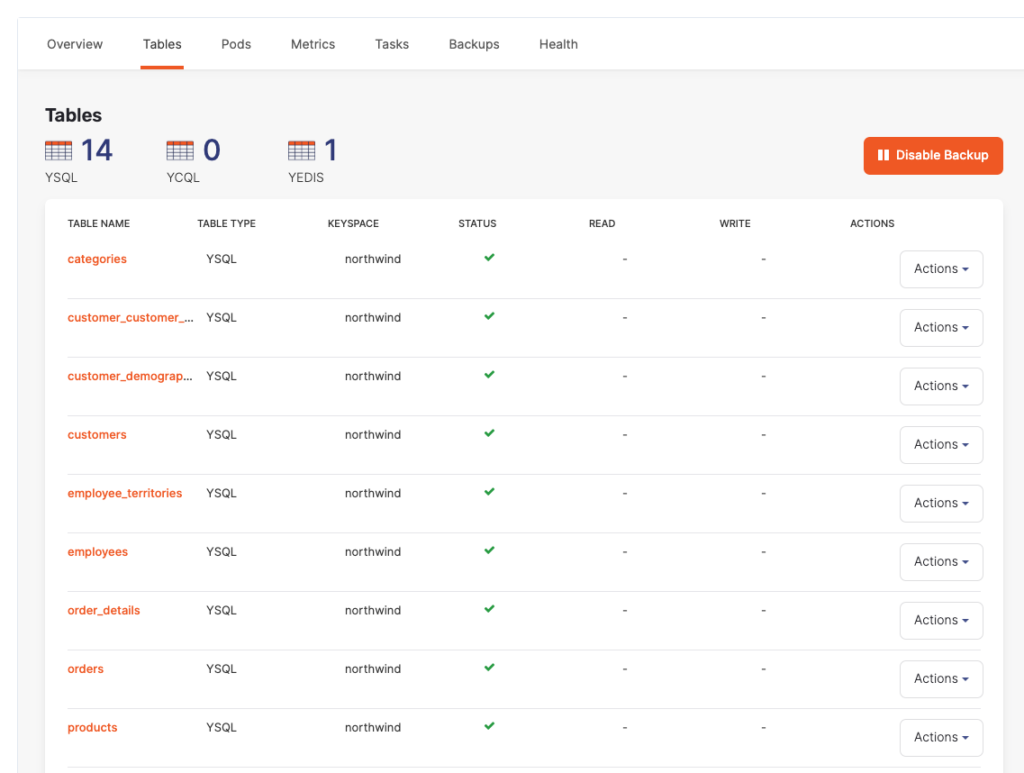
Task: Click the green status checkmark for categories
Action: [489, 257]
